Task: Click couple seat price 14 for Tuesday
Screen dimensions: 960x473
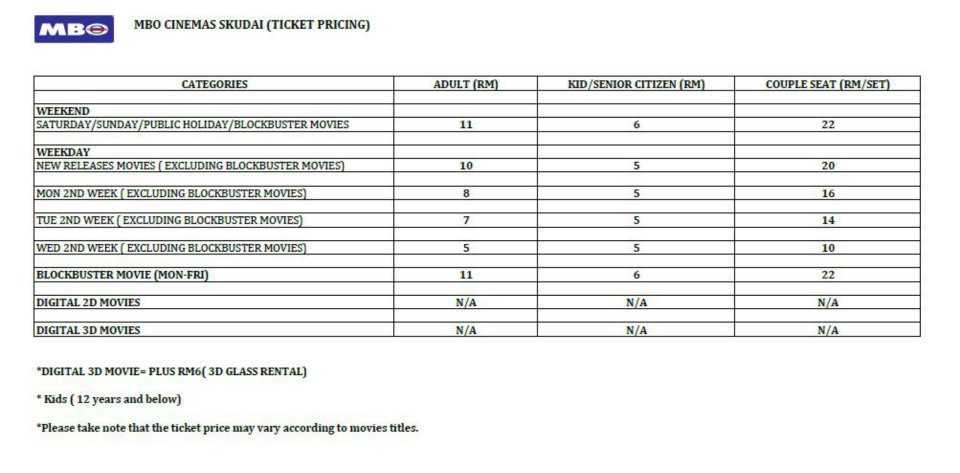Action: tap(828, 220)
